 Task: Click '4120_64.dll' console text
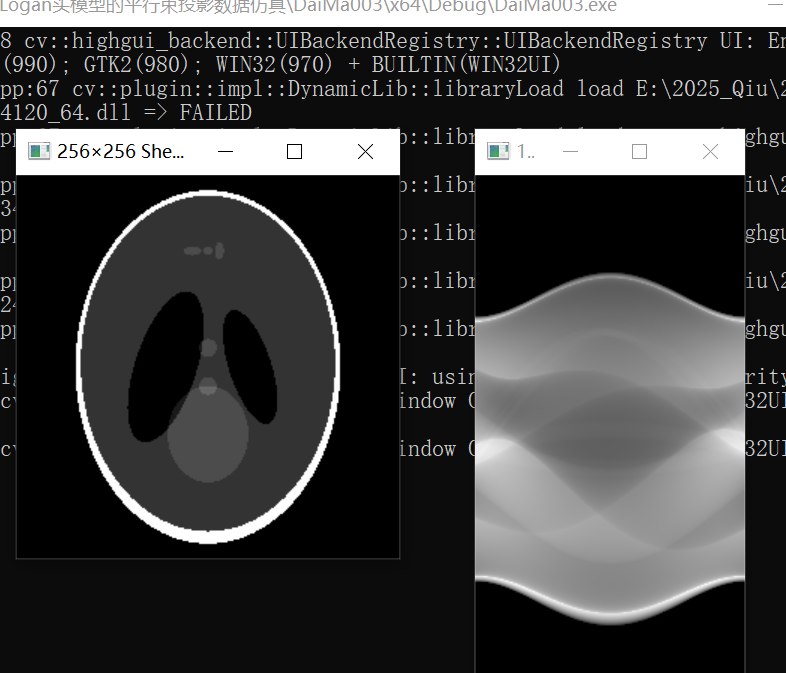click(65, 113)
